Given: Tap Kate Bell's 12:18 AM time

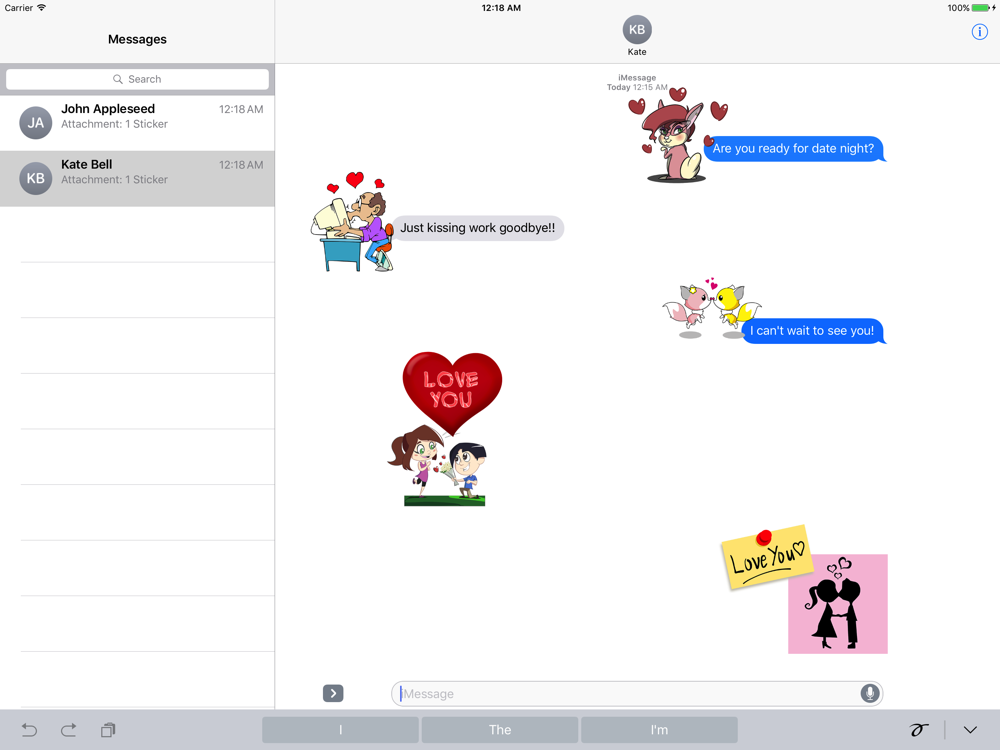Looking at the screenshot, I should [x=241, y=165].
